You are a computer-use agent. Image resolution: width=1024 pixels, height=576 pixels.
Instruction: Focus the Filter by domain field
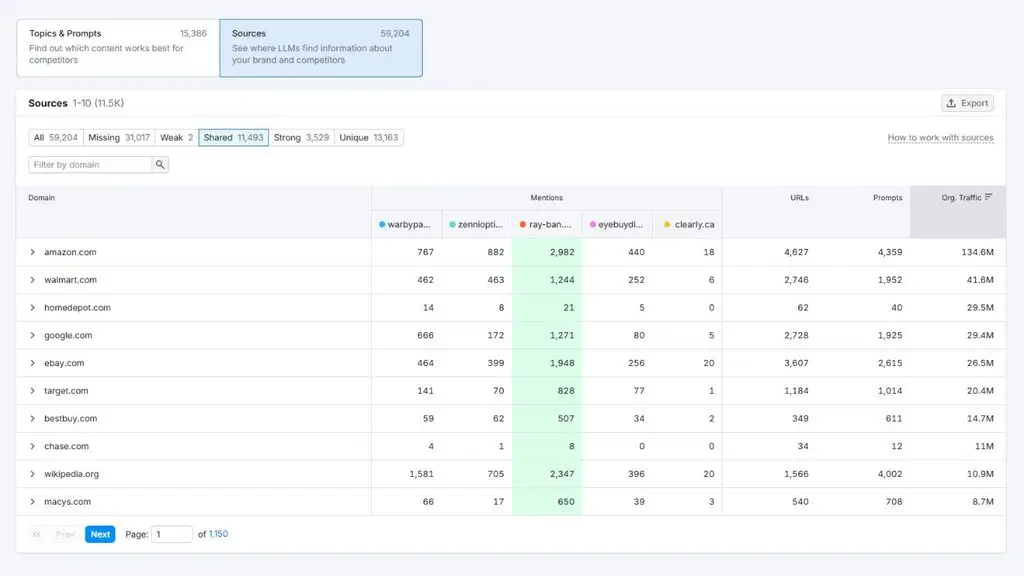coord(90,165)
